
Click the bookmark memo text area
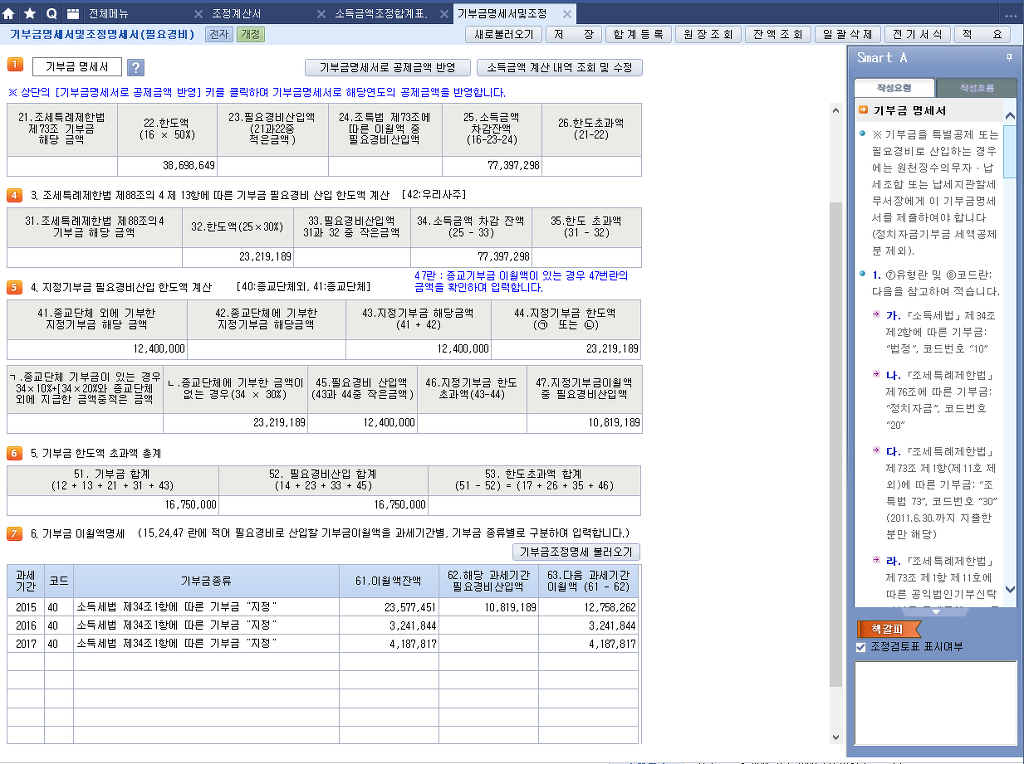click(x=934, y=700)
